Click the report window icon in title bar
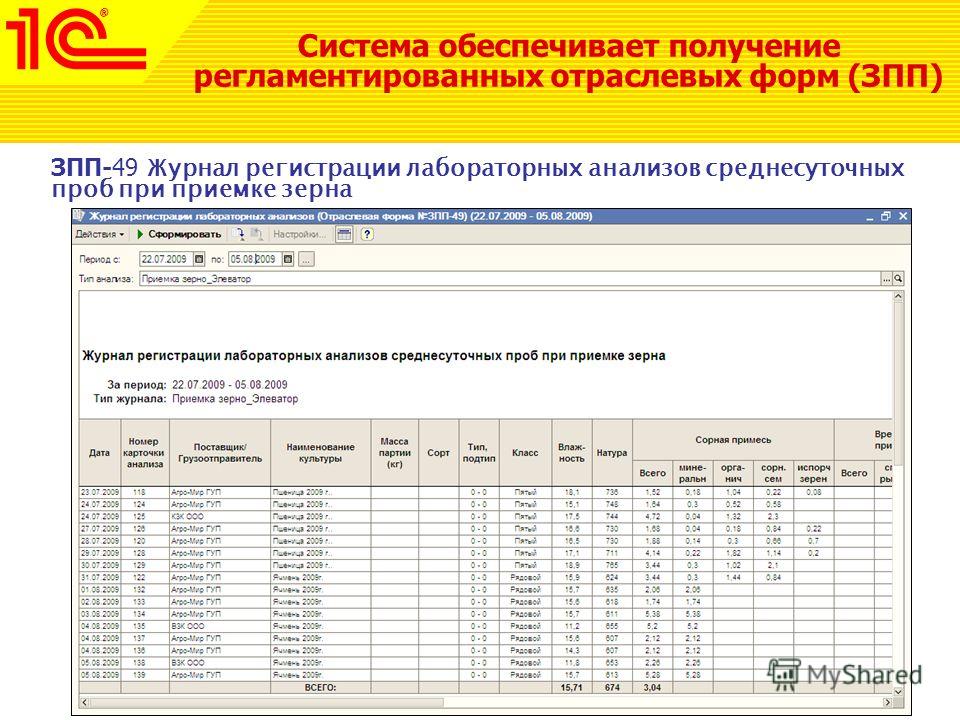The height and width of the screenshot is (720, 960). [x=79, y=216]
